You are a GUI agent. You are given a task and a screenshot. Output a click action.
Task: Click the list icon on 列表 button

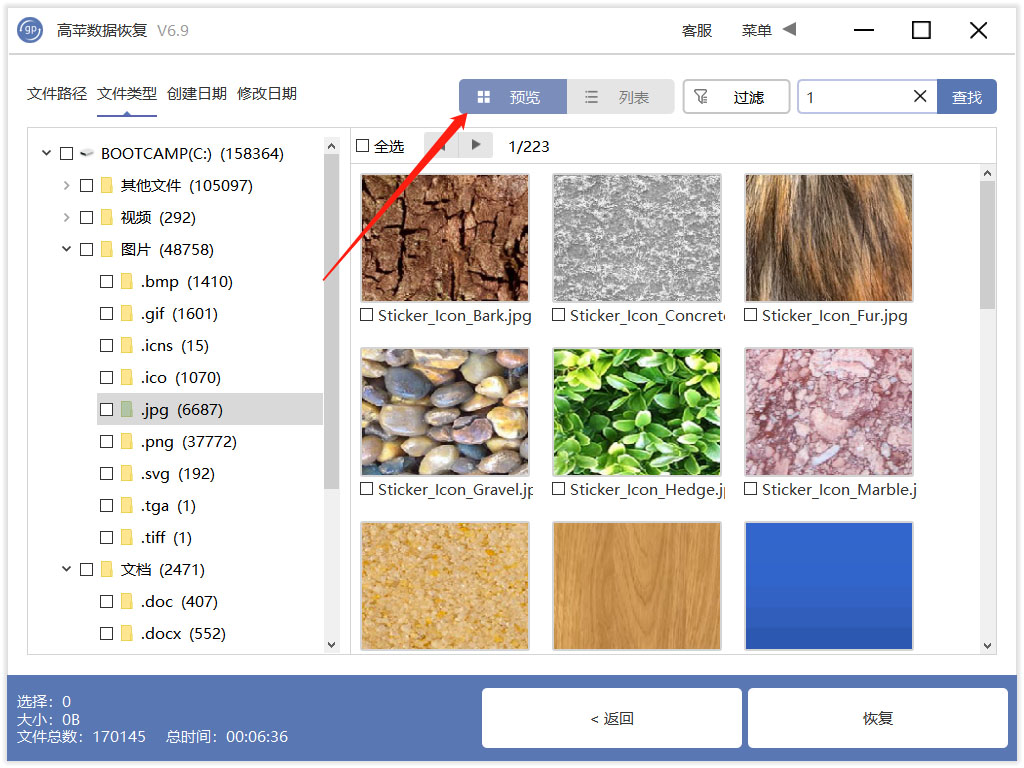(x=591, y=97)
